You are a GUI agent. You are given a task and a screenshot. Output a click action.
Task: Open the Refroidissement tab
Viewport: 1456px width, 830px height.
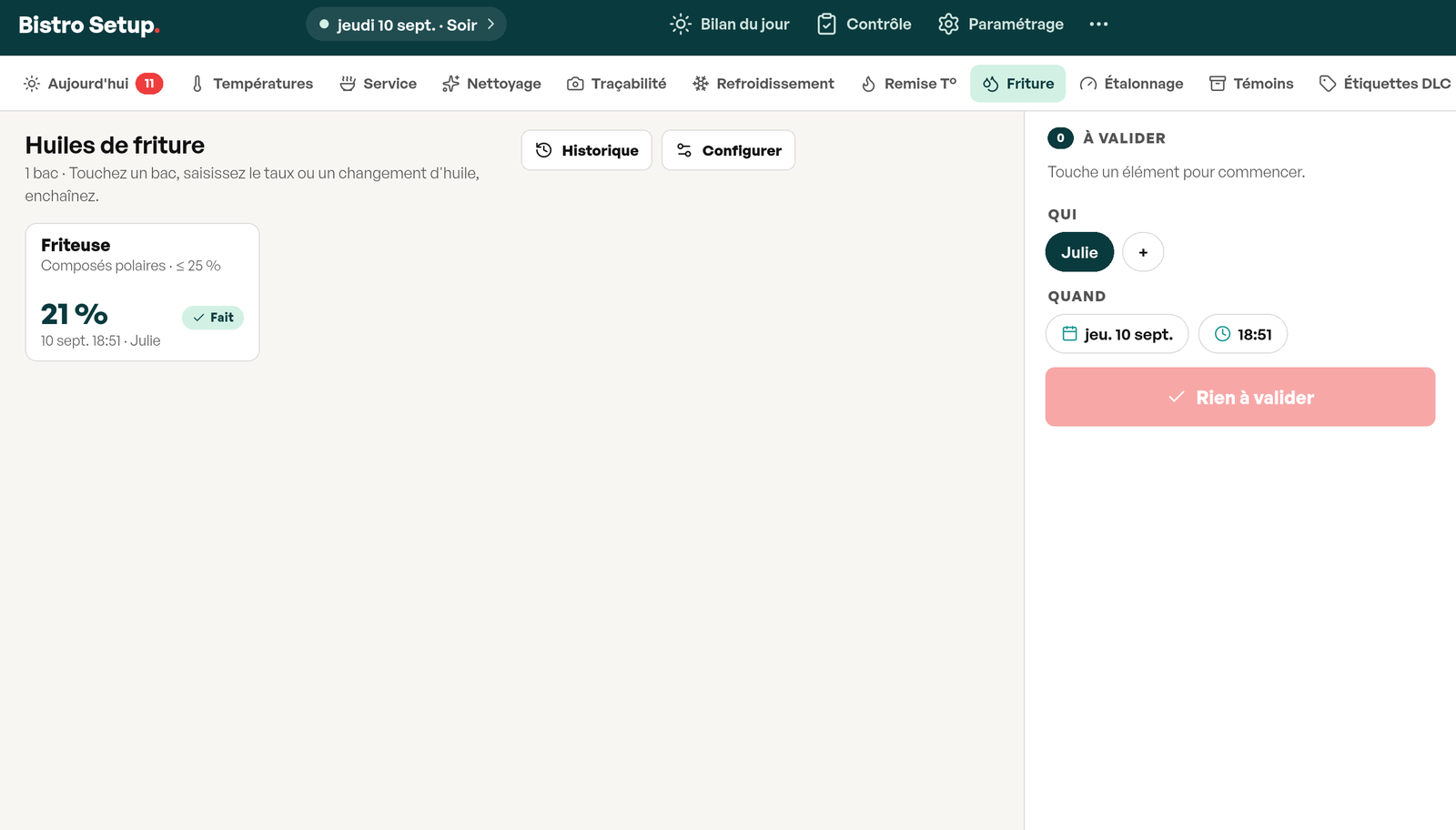(763, 84)
